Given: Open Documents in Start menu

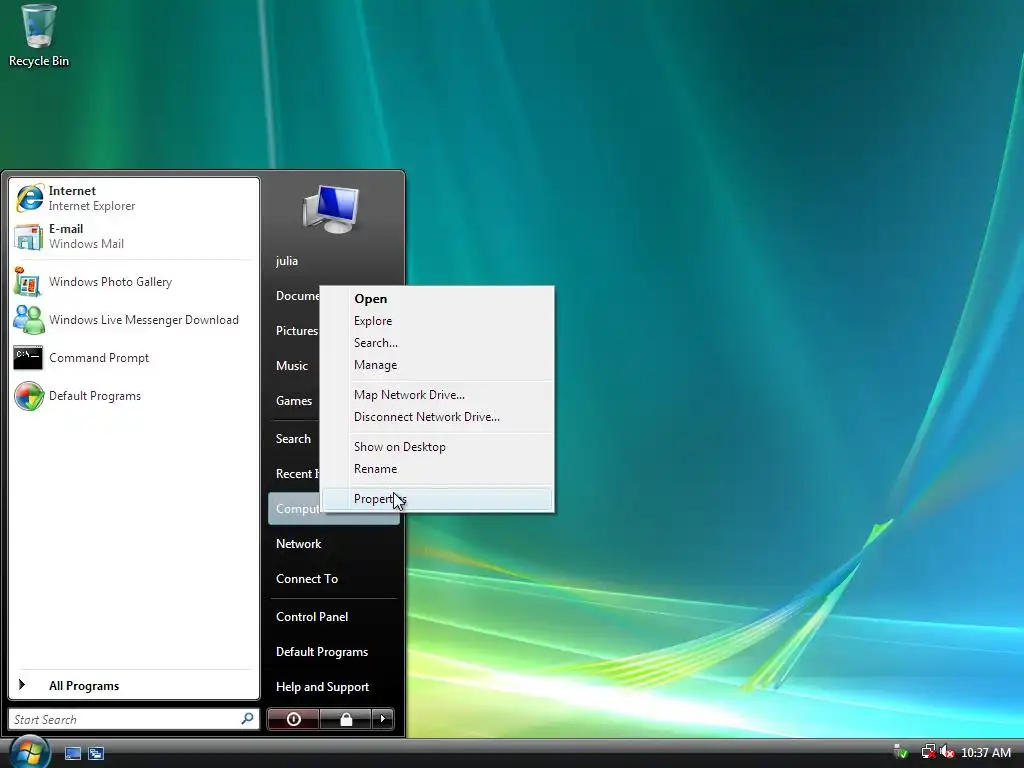Looking at the screenshot, I should point(297,296).
